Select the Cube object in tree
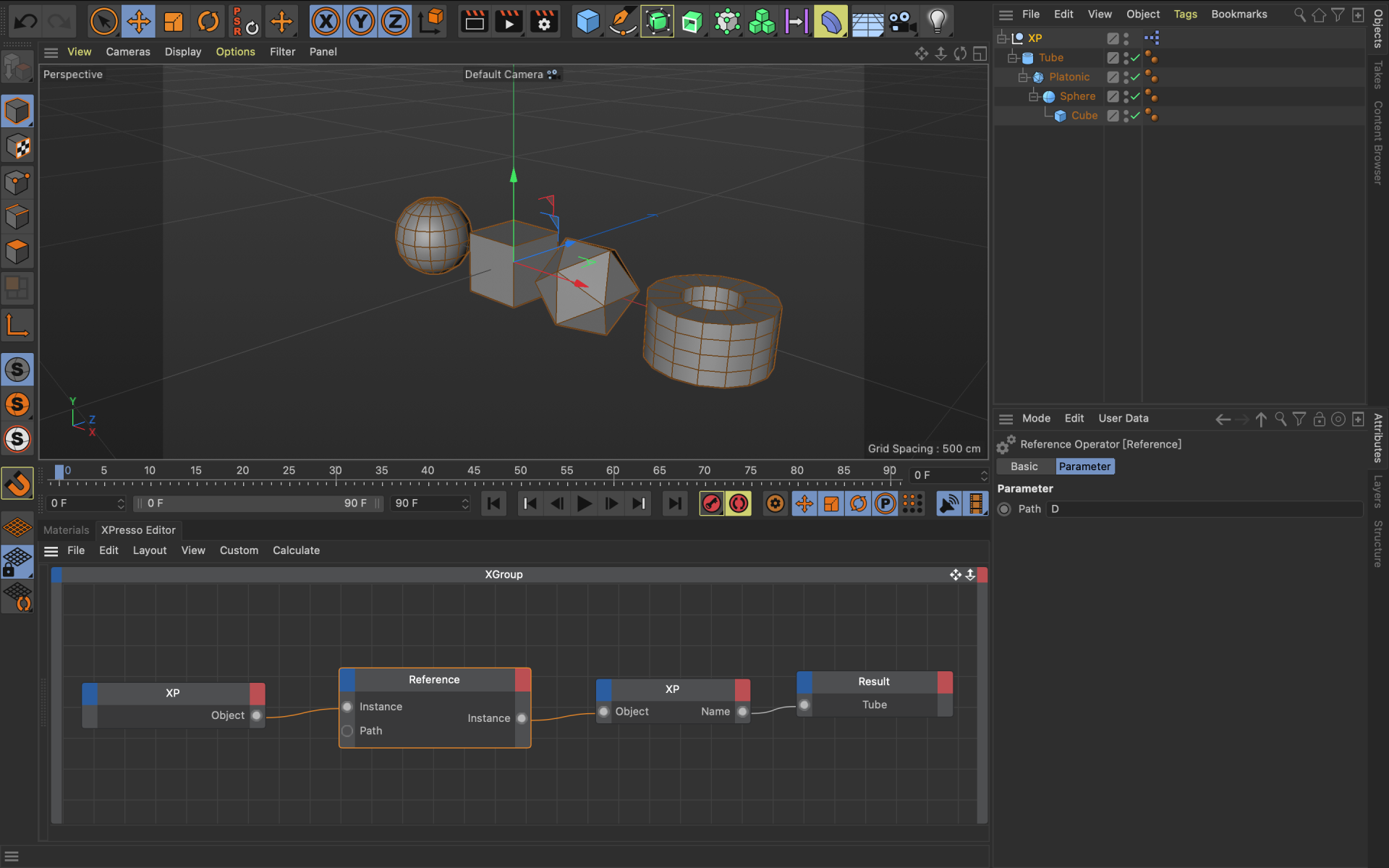The image size is (1389, 868). 1084,116
